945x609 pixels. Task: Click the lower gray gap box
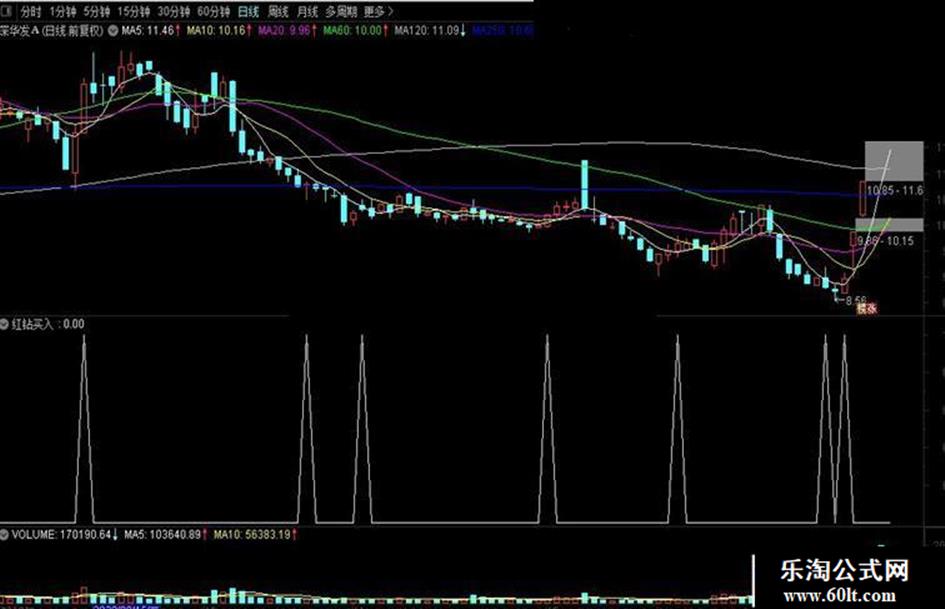(x=890, y=225)
